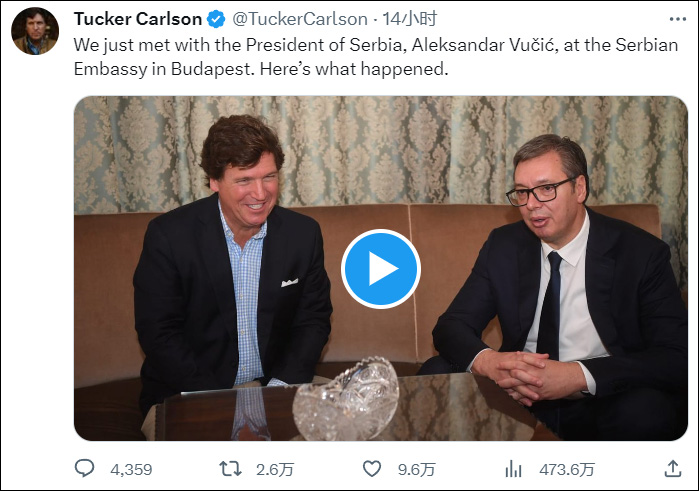Click the blue verified badge
The height and width of the screenshot is (491, 699).
[x=215, y=19]
